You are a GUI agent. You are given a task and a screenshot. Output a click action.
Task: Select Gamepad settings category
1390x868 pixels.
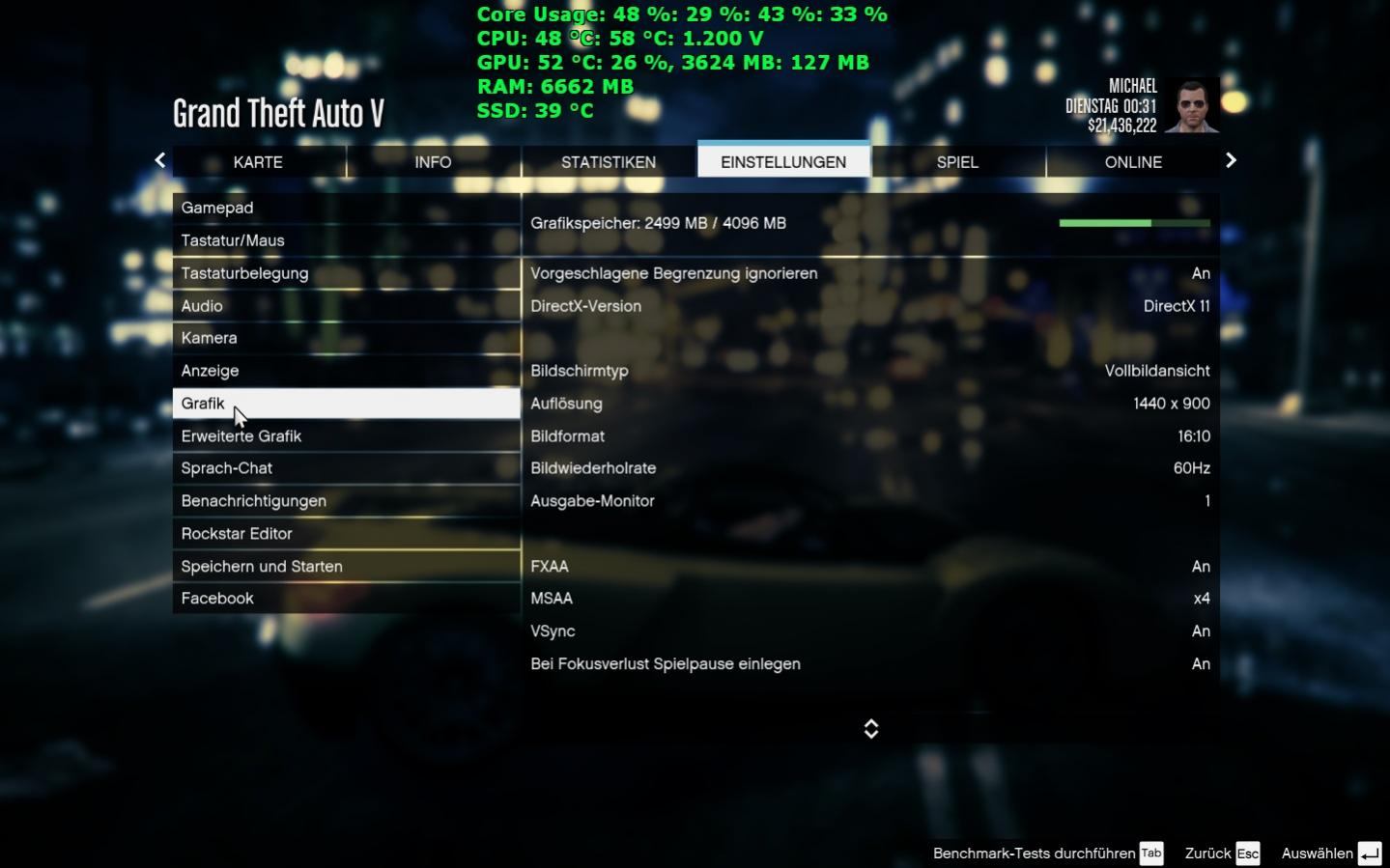347,208
